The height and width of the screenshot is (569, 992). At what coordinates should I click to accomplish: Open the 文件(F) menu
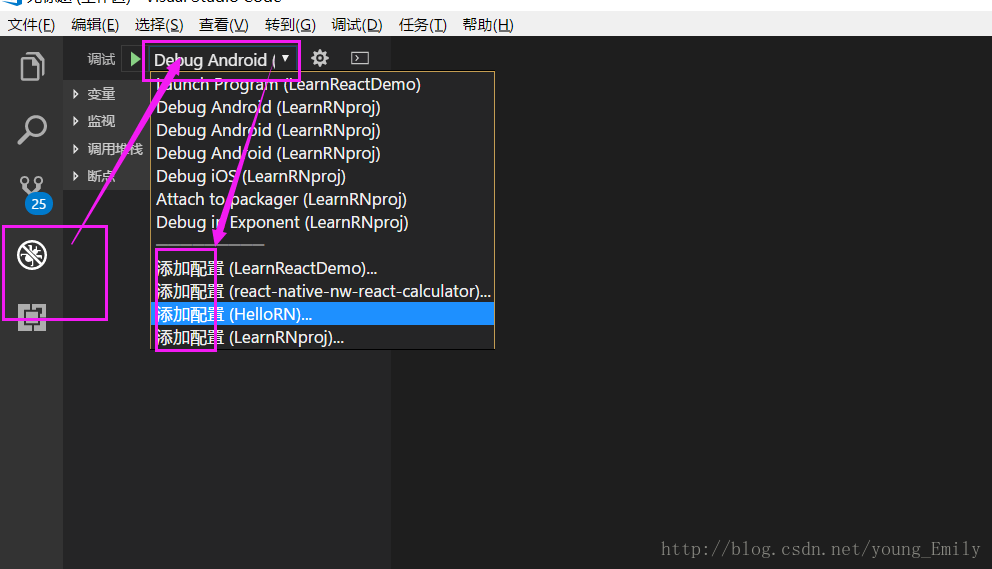31,25
